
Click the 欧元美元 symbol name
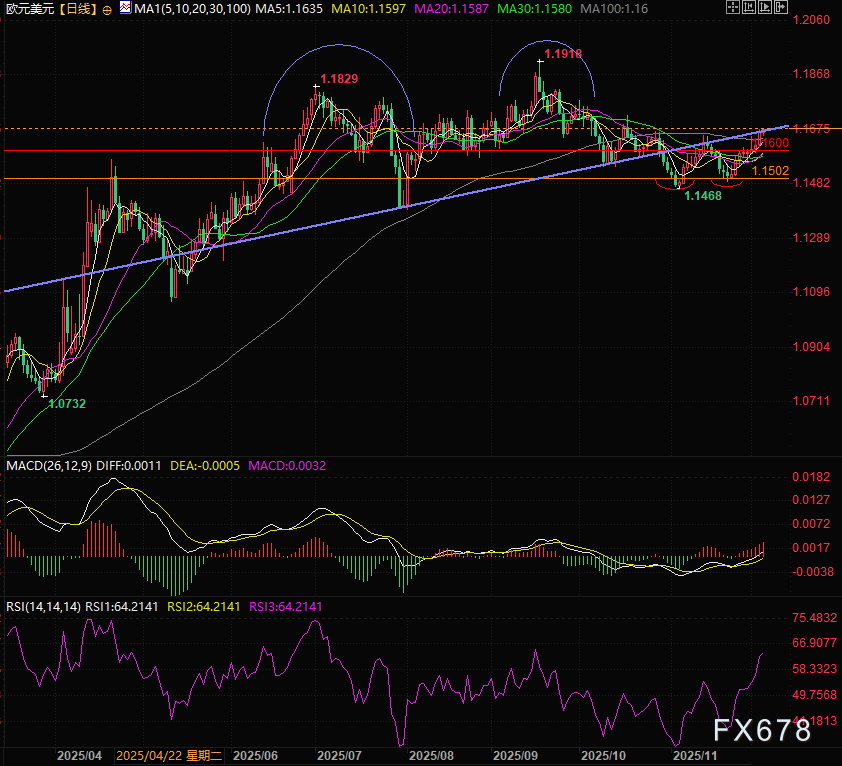pos(27,10)
